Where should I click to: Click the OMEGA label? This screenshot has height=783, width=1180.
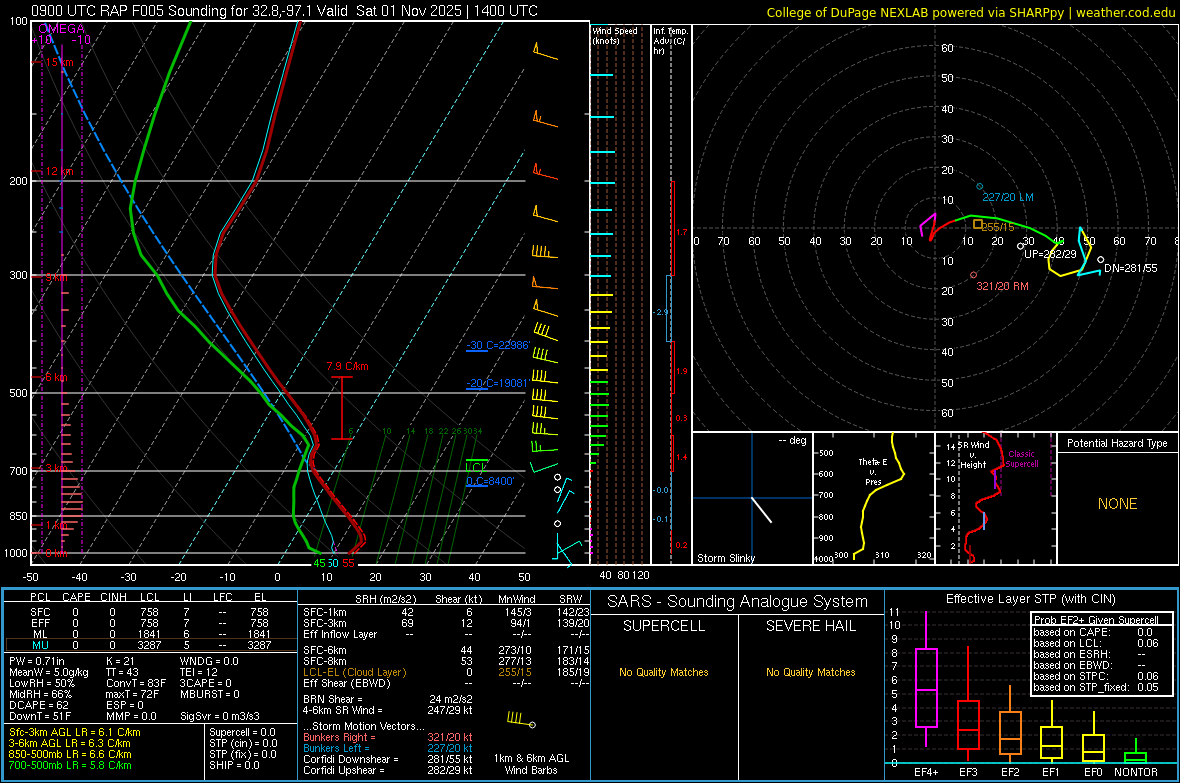[x=62, y=29]
